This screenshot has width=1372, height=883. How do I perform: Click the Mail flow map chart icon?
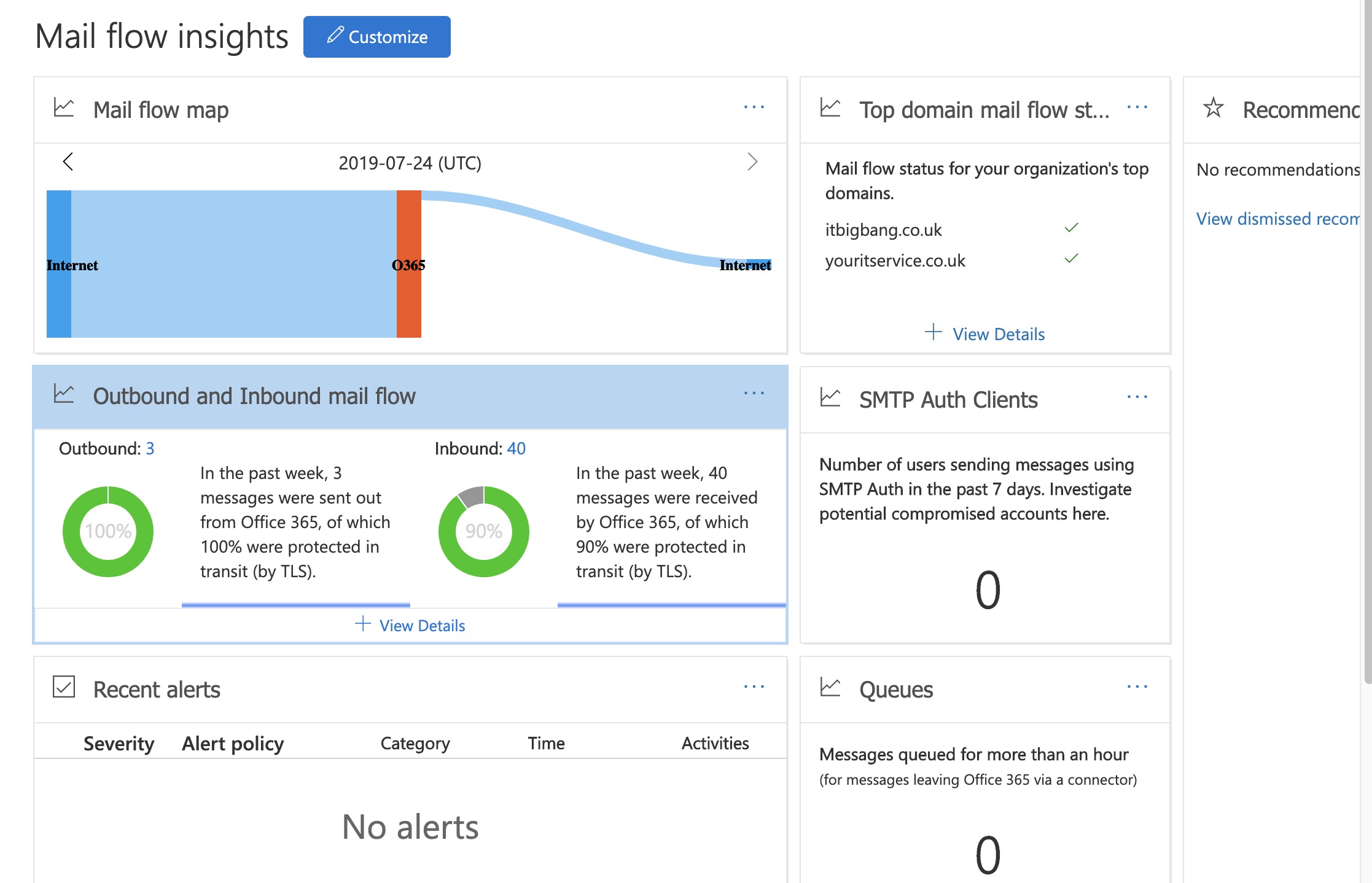click(x=64, y=108)
